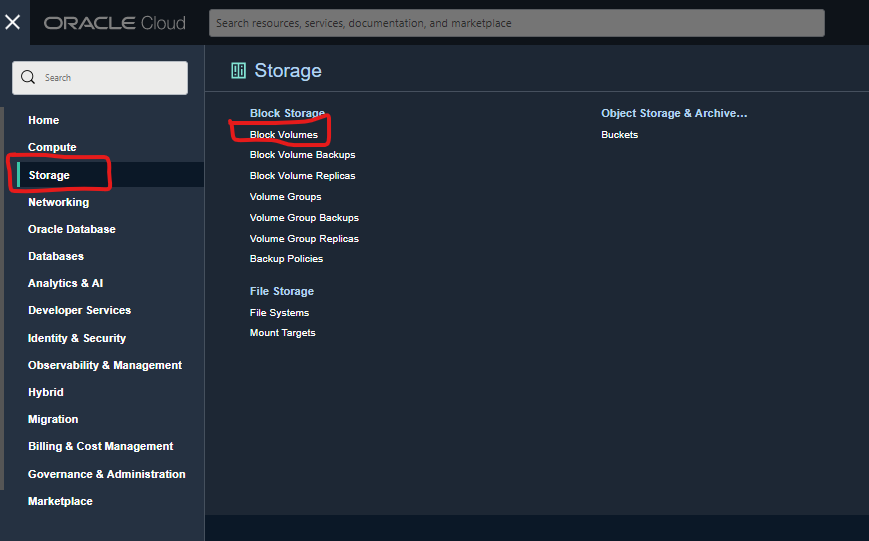Open Governance & Administration category
Image resolution: width=869 pixels, height=541 pixels.
(x=107, y=474)
